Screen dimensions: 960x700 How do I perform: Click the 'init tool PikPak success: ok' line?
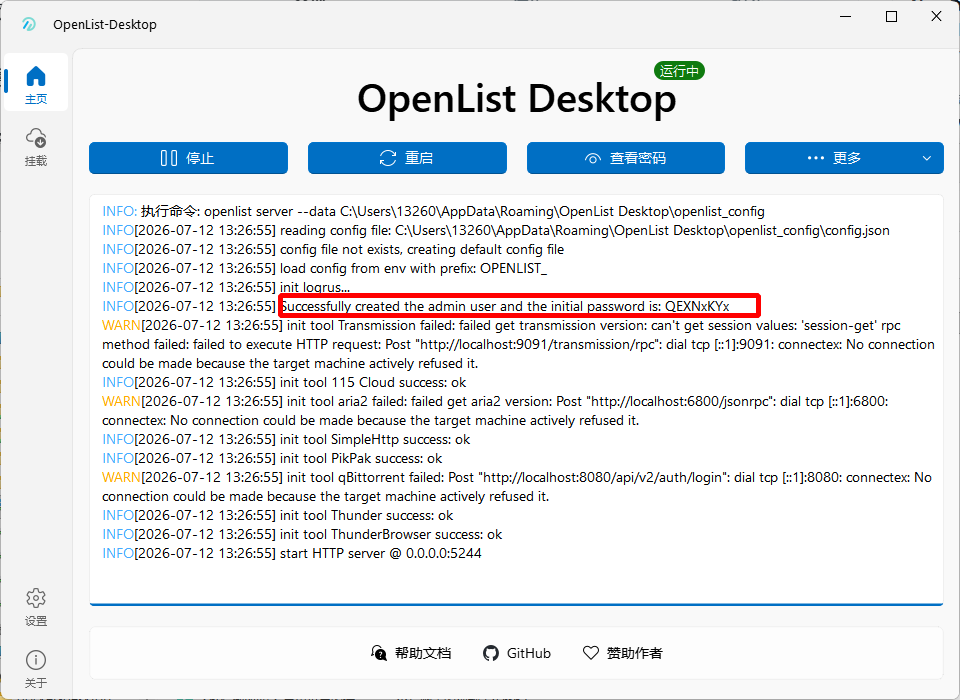272,458
